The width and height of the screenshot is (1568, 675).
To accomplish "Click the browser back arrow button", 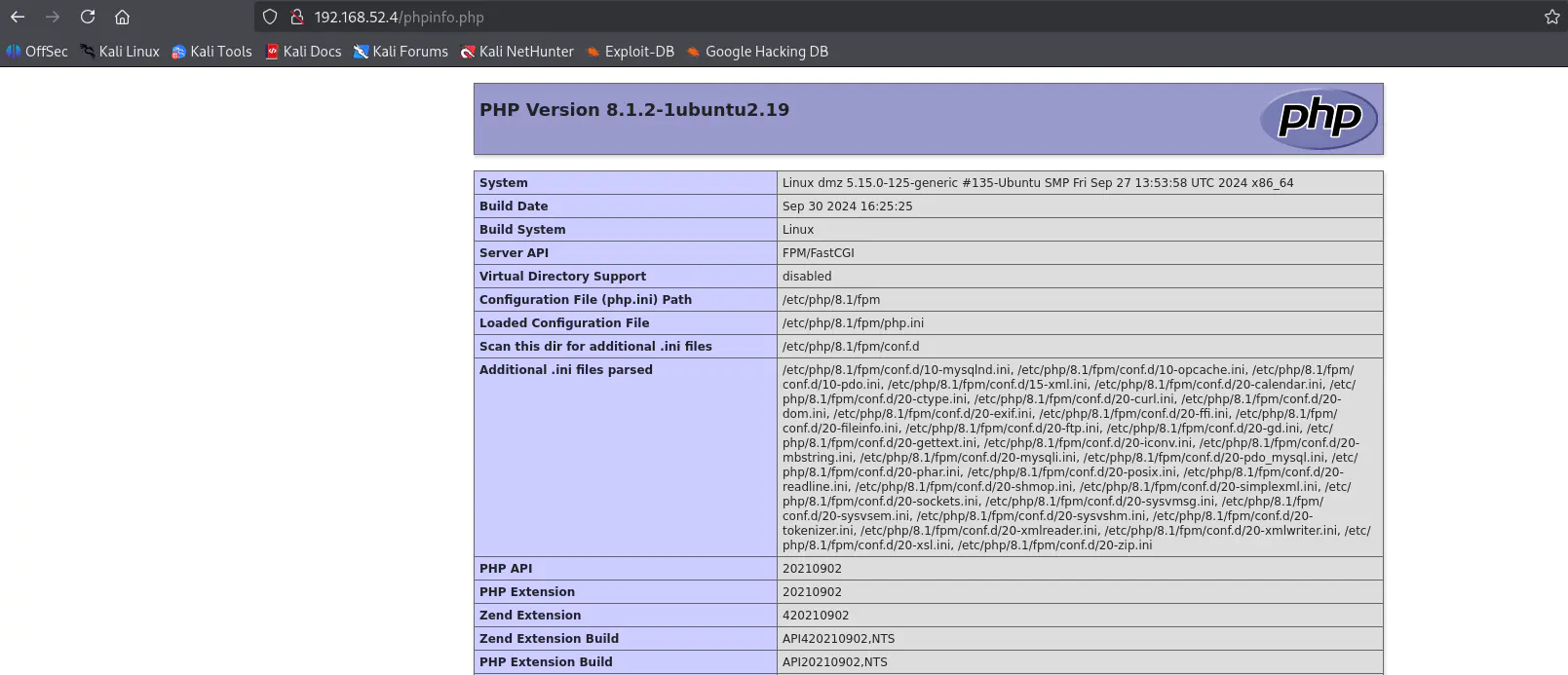I will click(x=18, y=17).
